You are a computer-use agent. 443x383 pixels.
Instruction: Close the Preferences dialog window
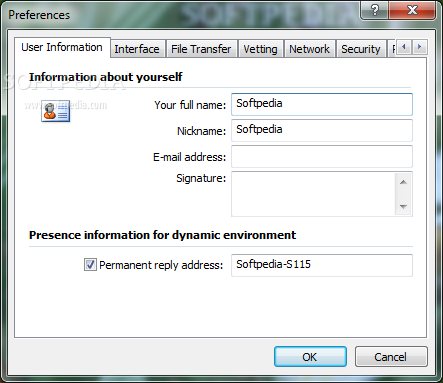pyautogui.click(x=412, y=10)
